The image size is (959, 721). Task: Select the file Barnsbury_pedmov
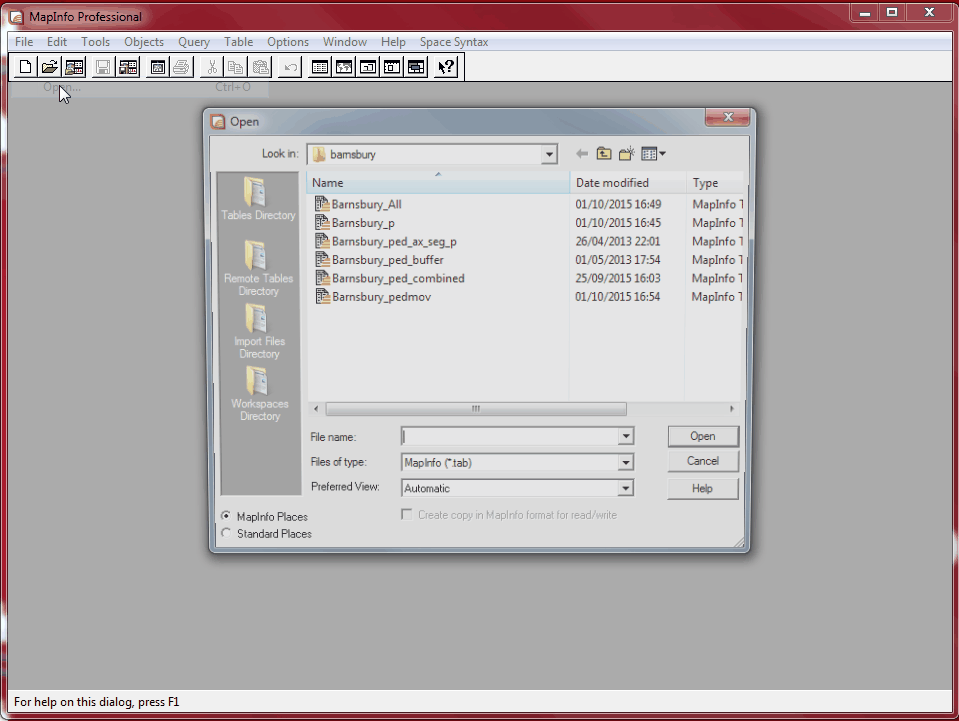373,297
